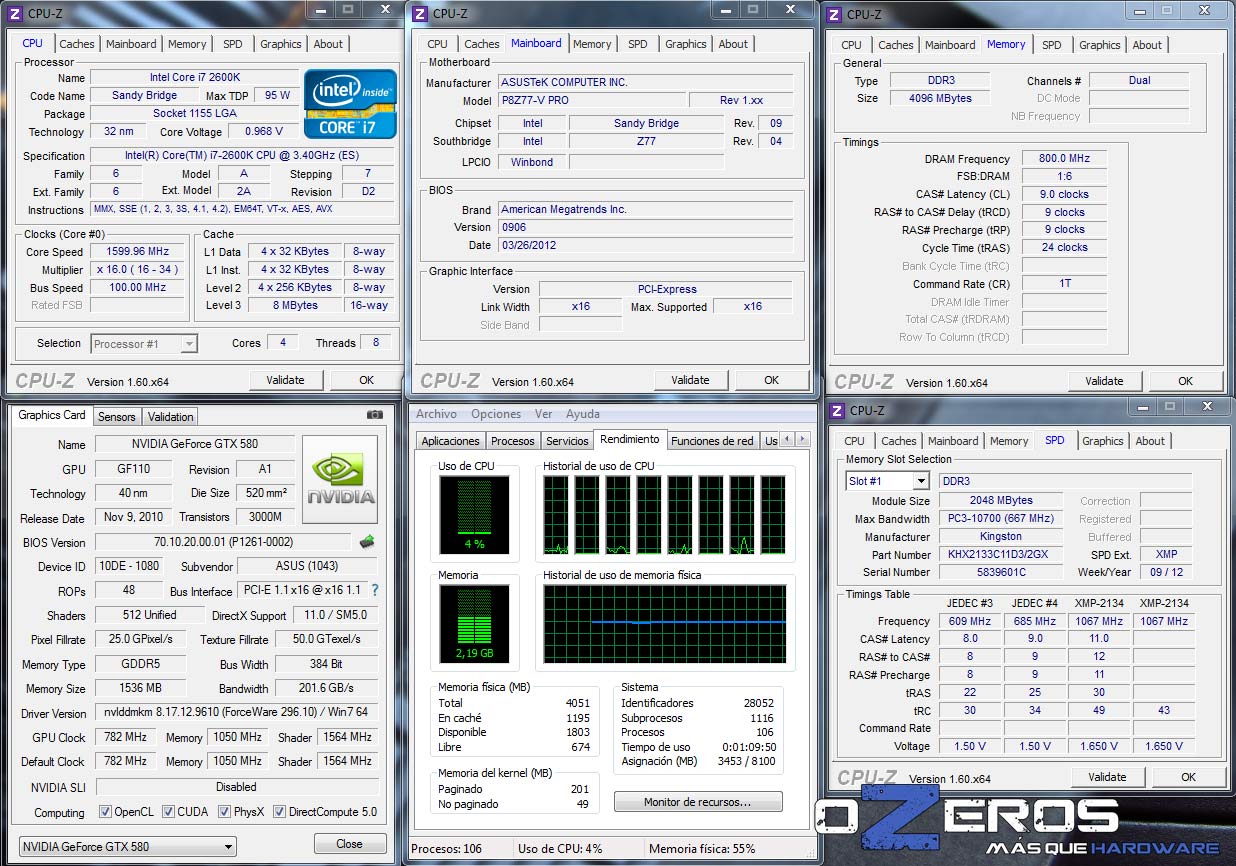Click the Multiplier value 'x 16.0 ( 16 - 34 )'
1236x866 pixels.
[138, 270]
